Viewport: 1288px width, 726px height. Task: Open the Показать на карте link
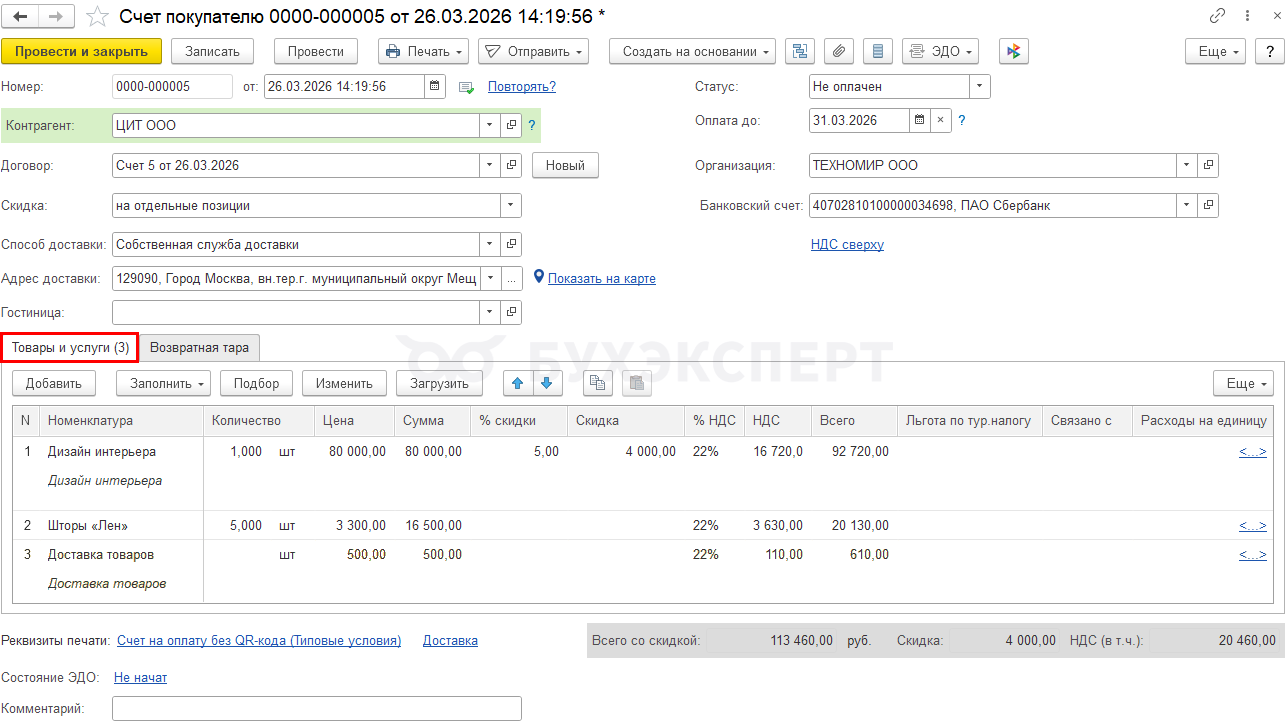tap(601, 278)
